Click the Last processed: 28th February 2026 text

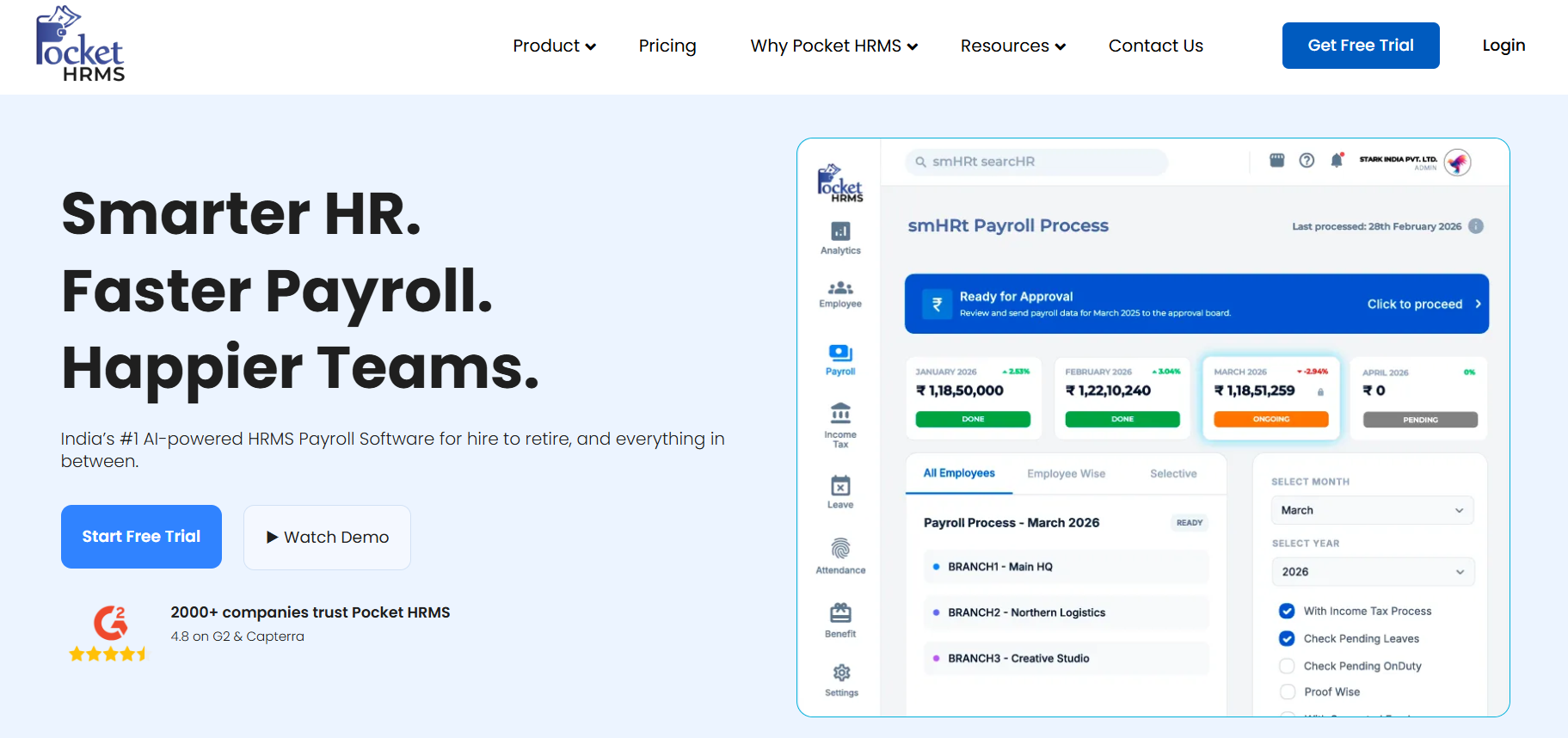tap(1376, 227)
